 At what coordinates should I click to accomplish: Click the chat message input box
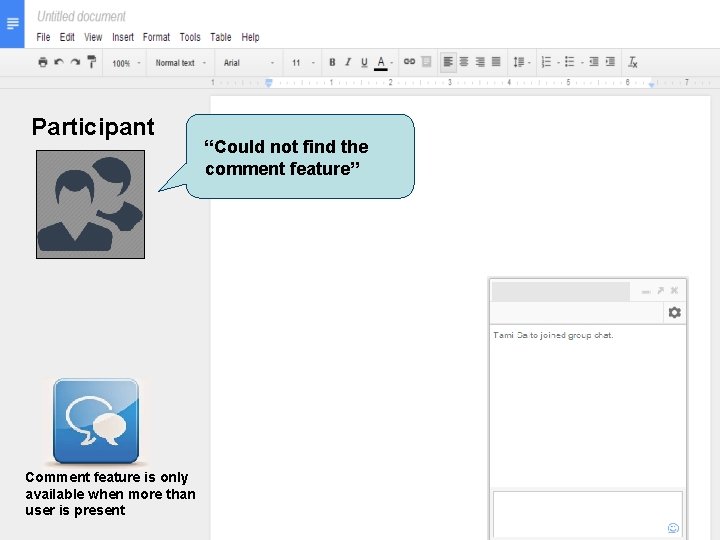(587, 514)
